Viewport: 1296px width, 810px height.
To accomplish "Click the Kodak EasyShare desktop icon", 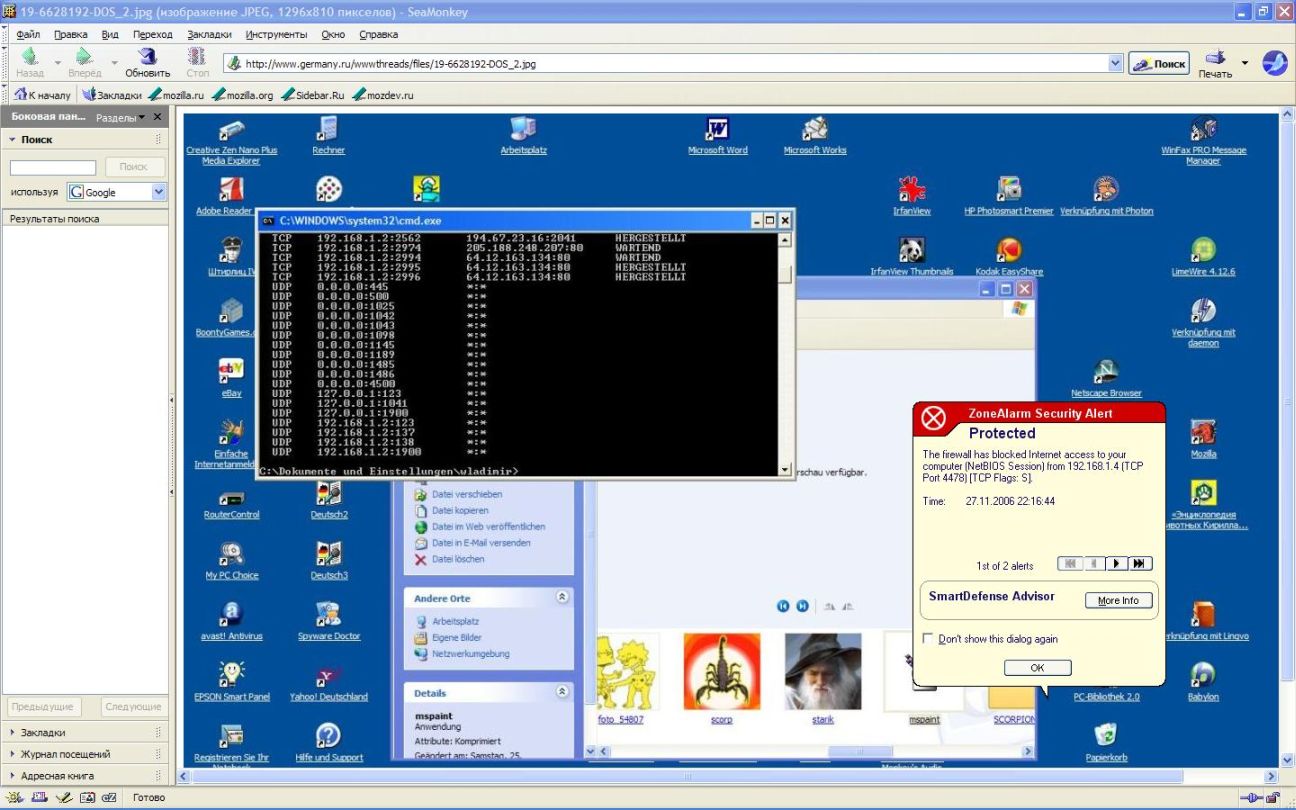I will (1009, 257).
